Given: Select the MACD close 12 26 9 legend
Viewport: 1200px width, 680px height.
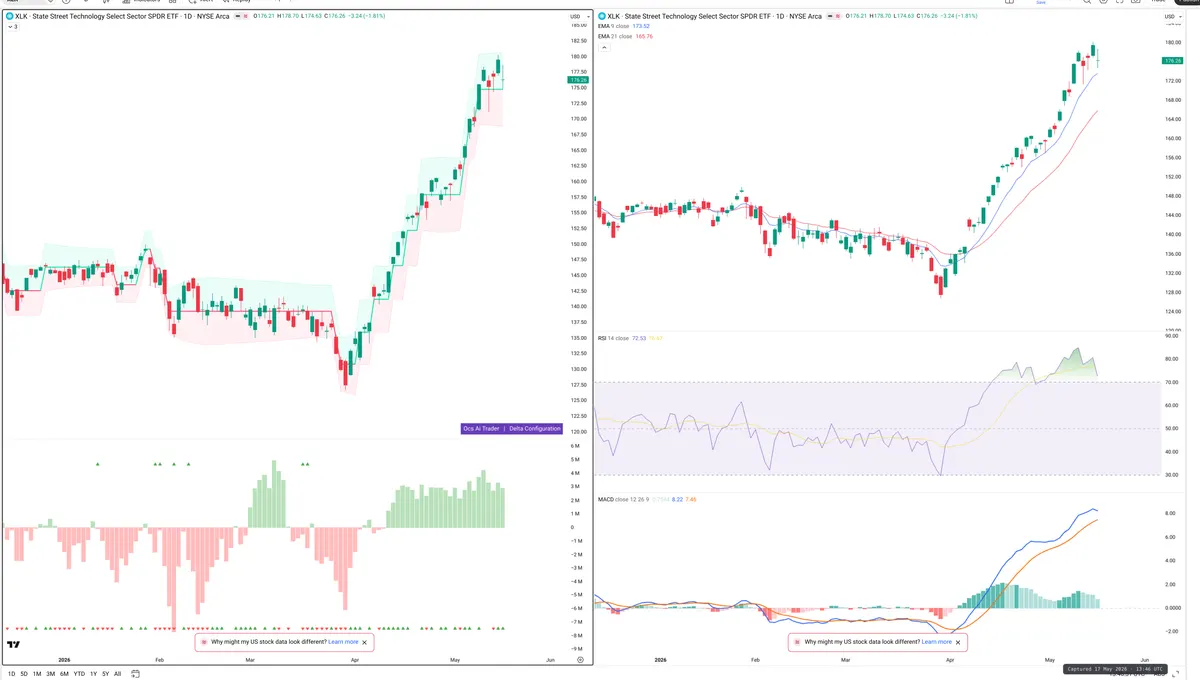Looking at the screenshot, I should point(645,498).
